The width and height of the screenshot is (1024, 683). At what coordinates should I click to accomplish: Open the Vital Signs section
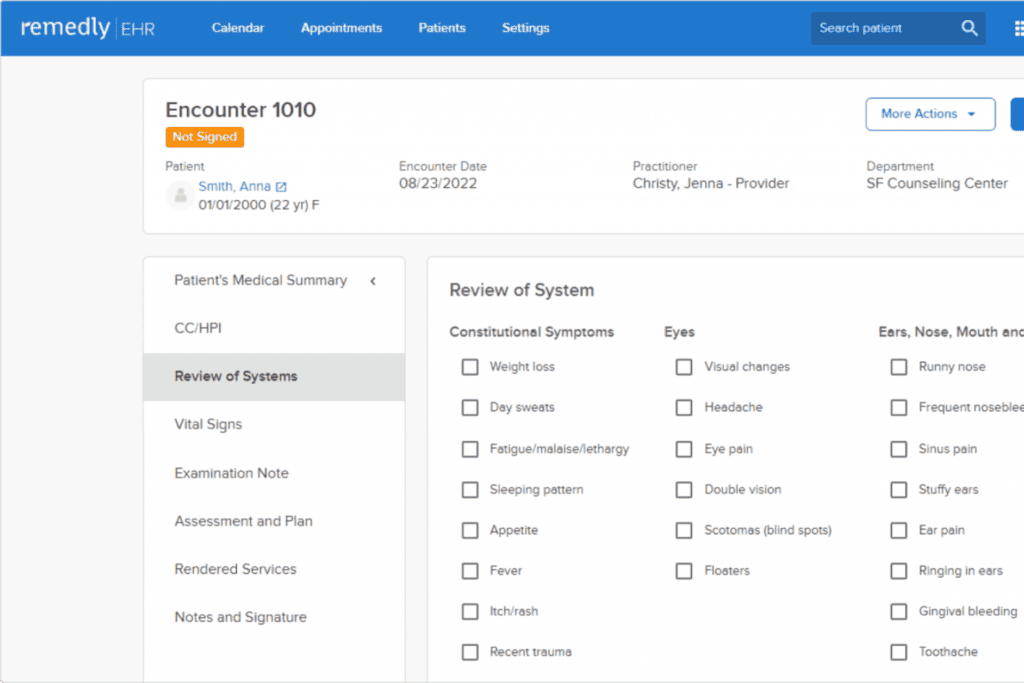[208, 424]
